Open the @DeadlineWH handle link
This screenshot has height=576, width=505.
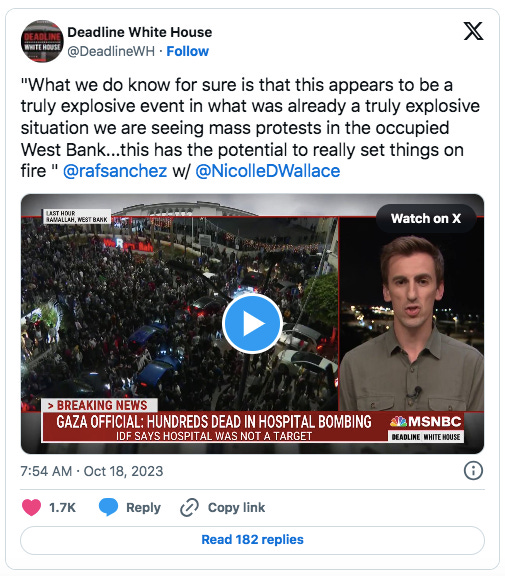[x=111, y=51]
